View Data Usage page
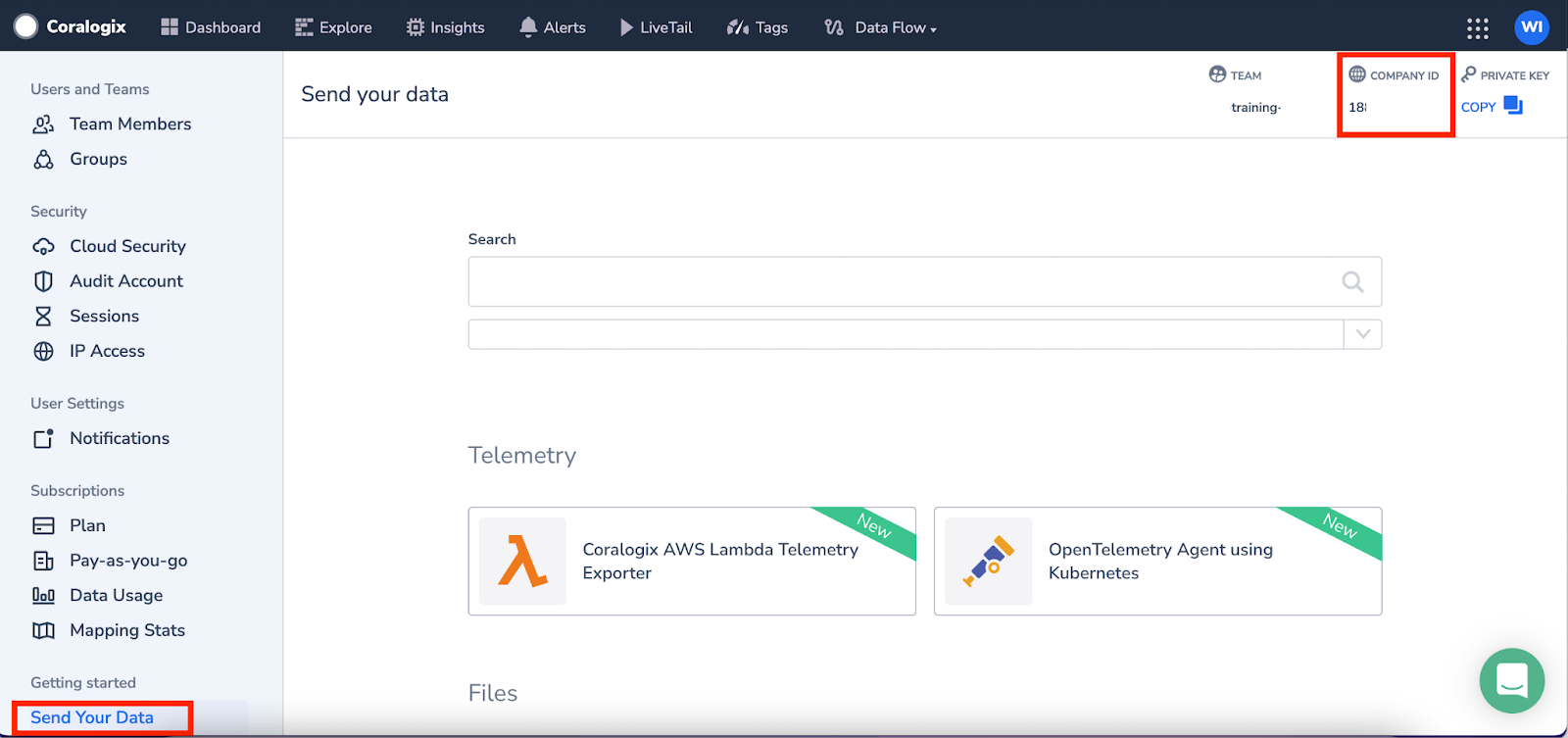1568x738 pixels. point(116,596)
